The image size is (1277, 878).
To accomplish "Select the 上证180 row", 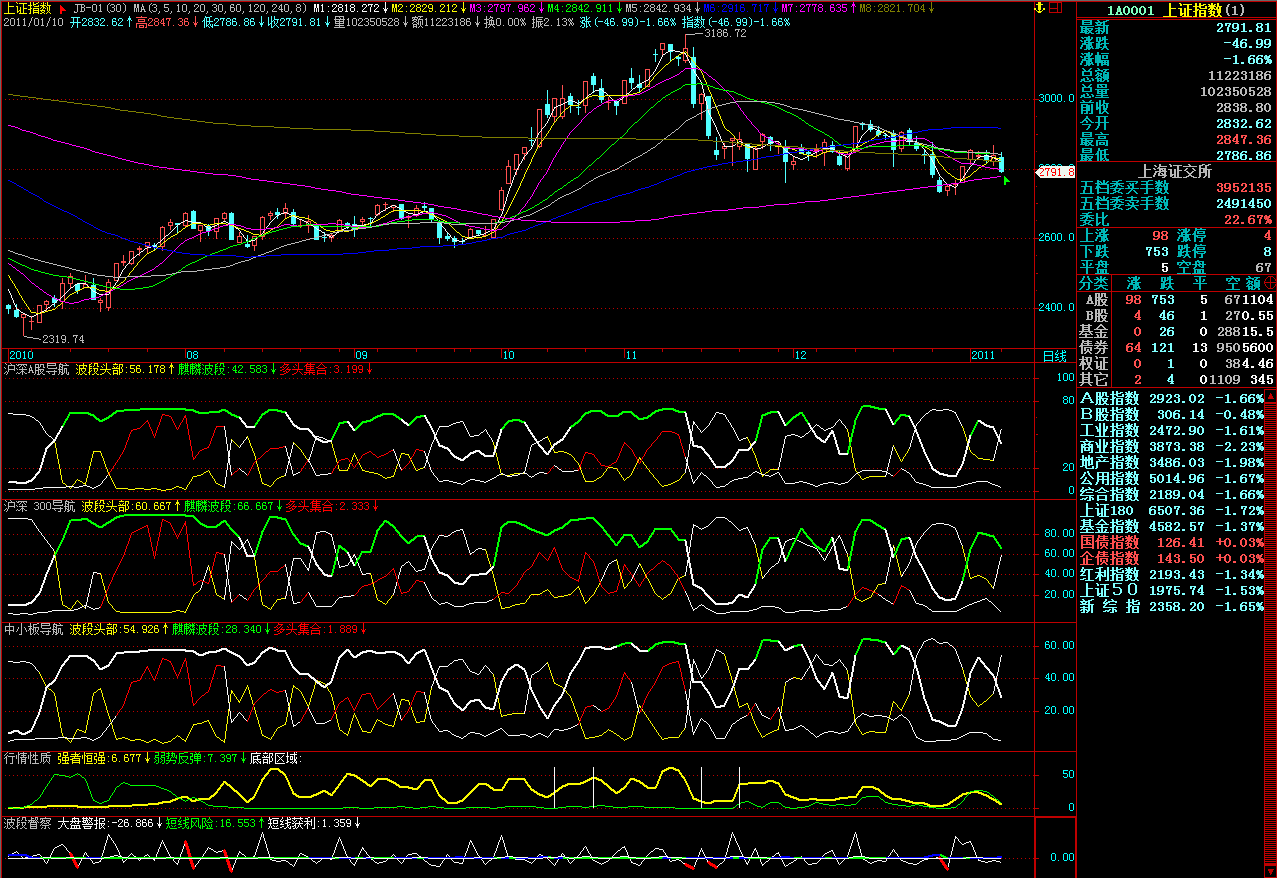I will point(1172,510).
